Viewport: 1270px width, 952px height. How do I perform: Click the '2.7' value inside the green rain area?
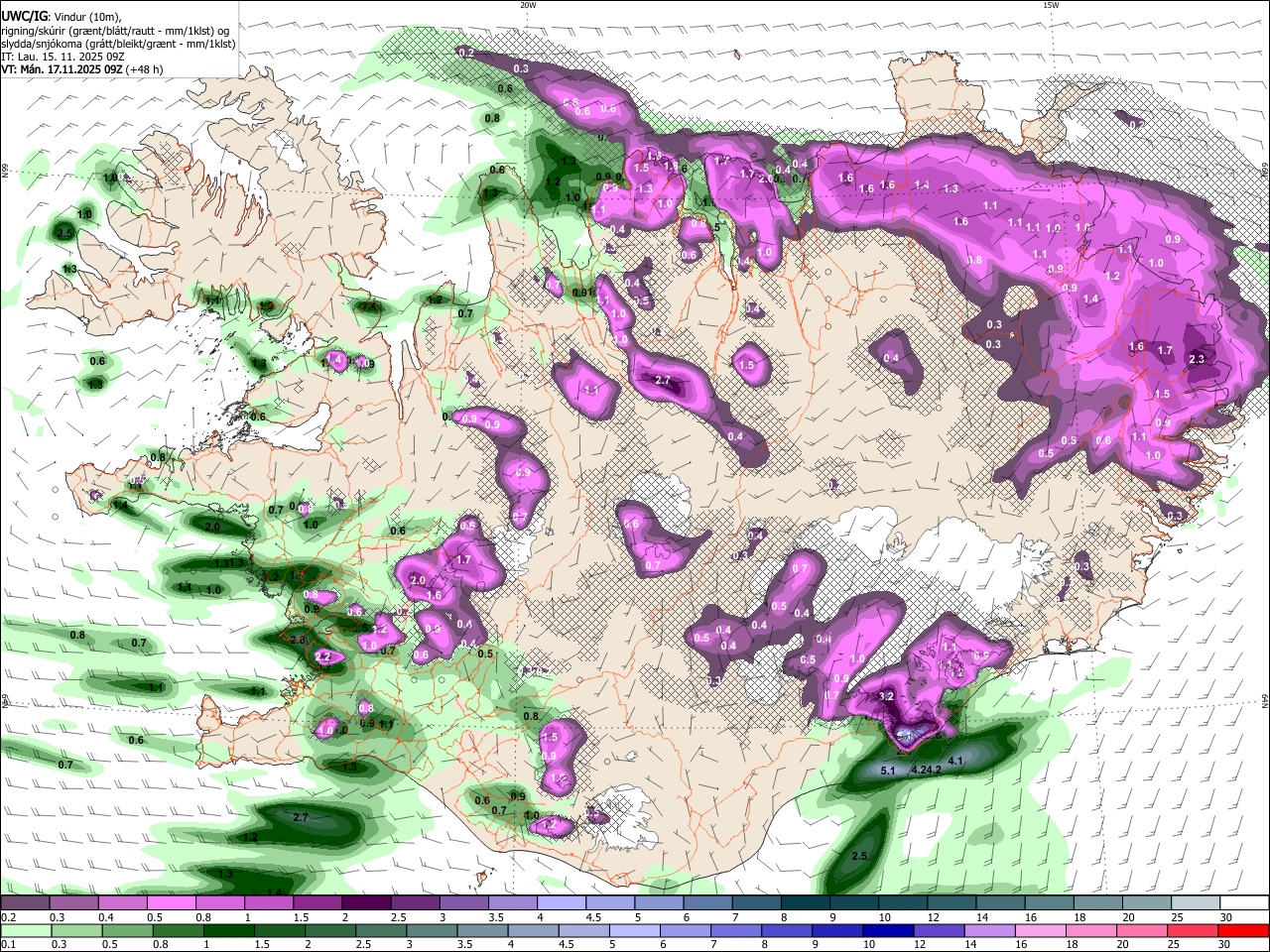[302, 817]
